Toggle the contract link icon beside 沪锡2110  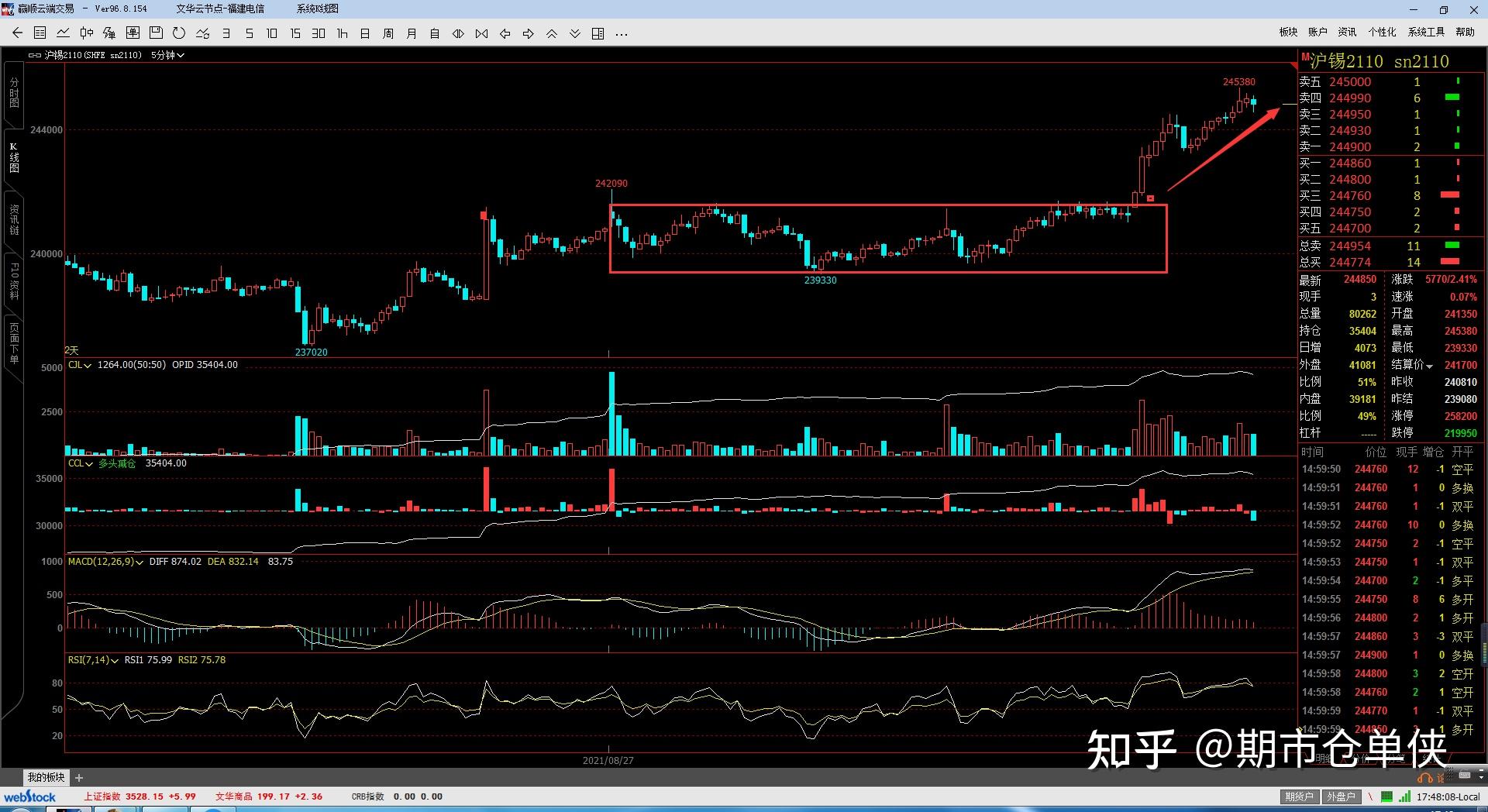(x=34, y=55)
